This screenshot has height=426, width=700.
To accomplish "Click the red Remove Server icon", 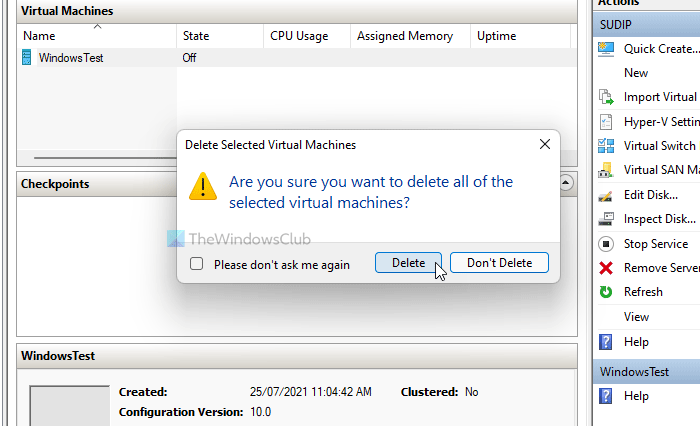I will (x=606, y=268).
